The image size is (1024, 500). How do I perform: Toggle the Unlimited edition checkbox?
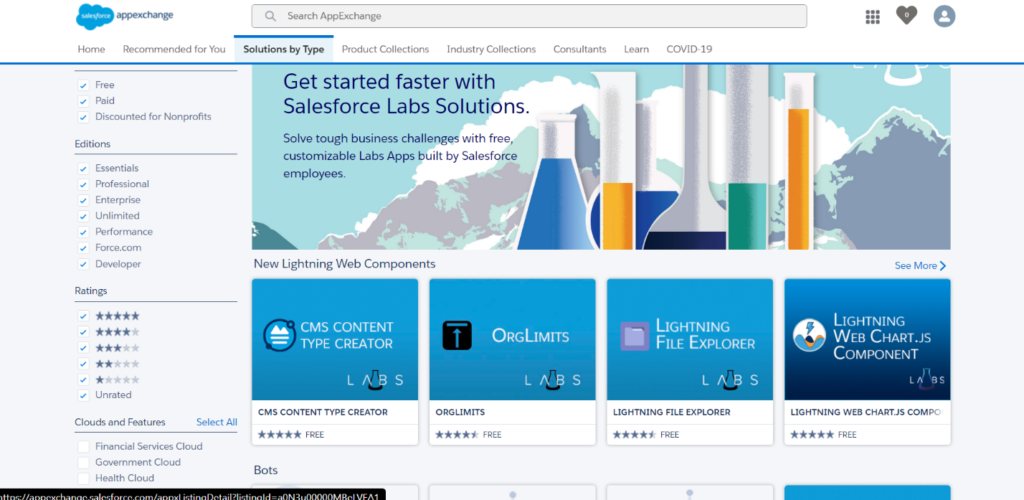83,216
